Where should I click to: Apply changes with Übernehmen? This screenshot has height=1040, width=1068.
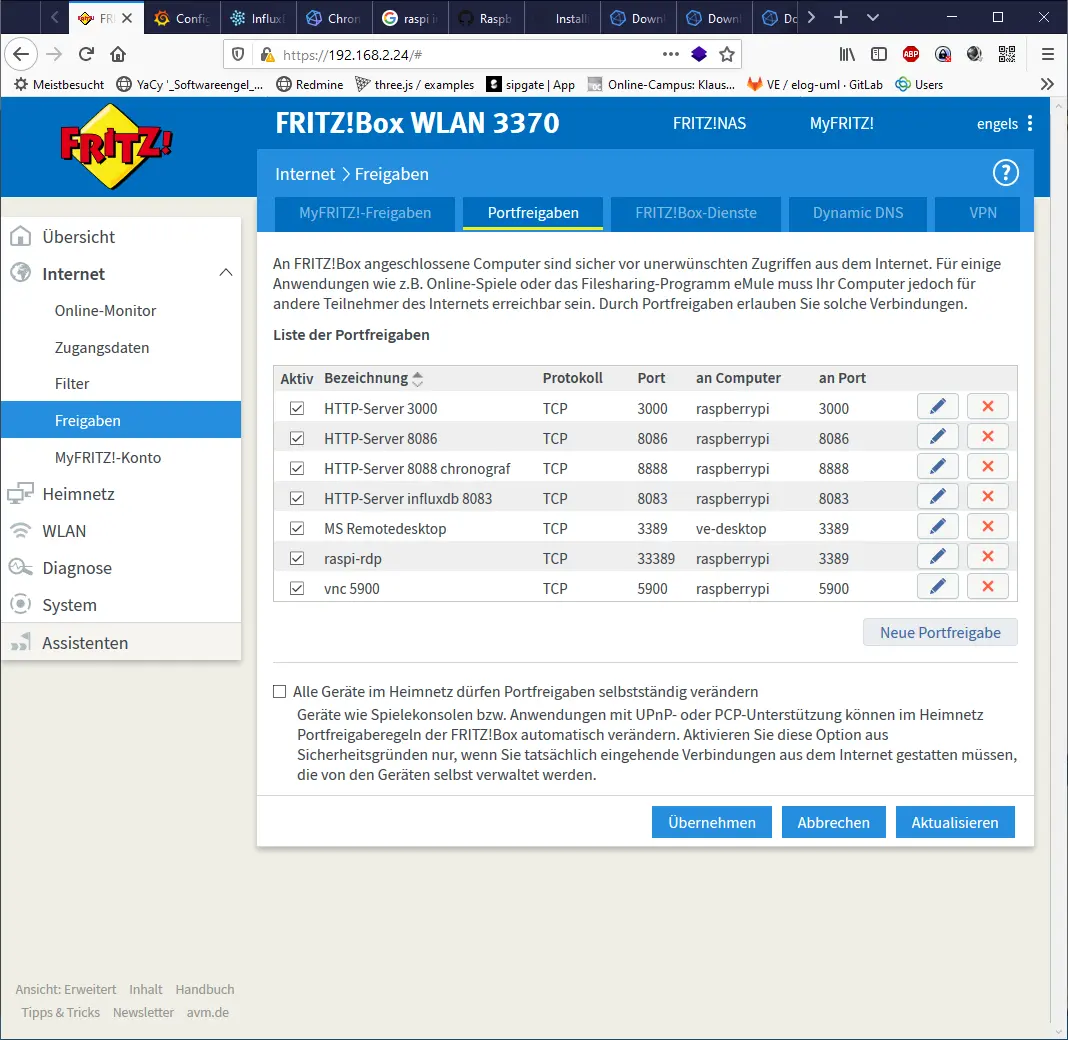[711, 821]
